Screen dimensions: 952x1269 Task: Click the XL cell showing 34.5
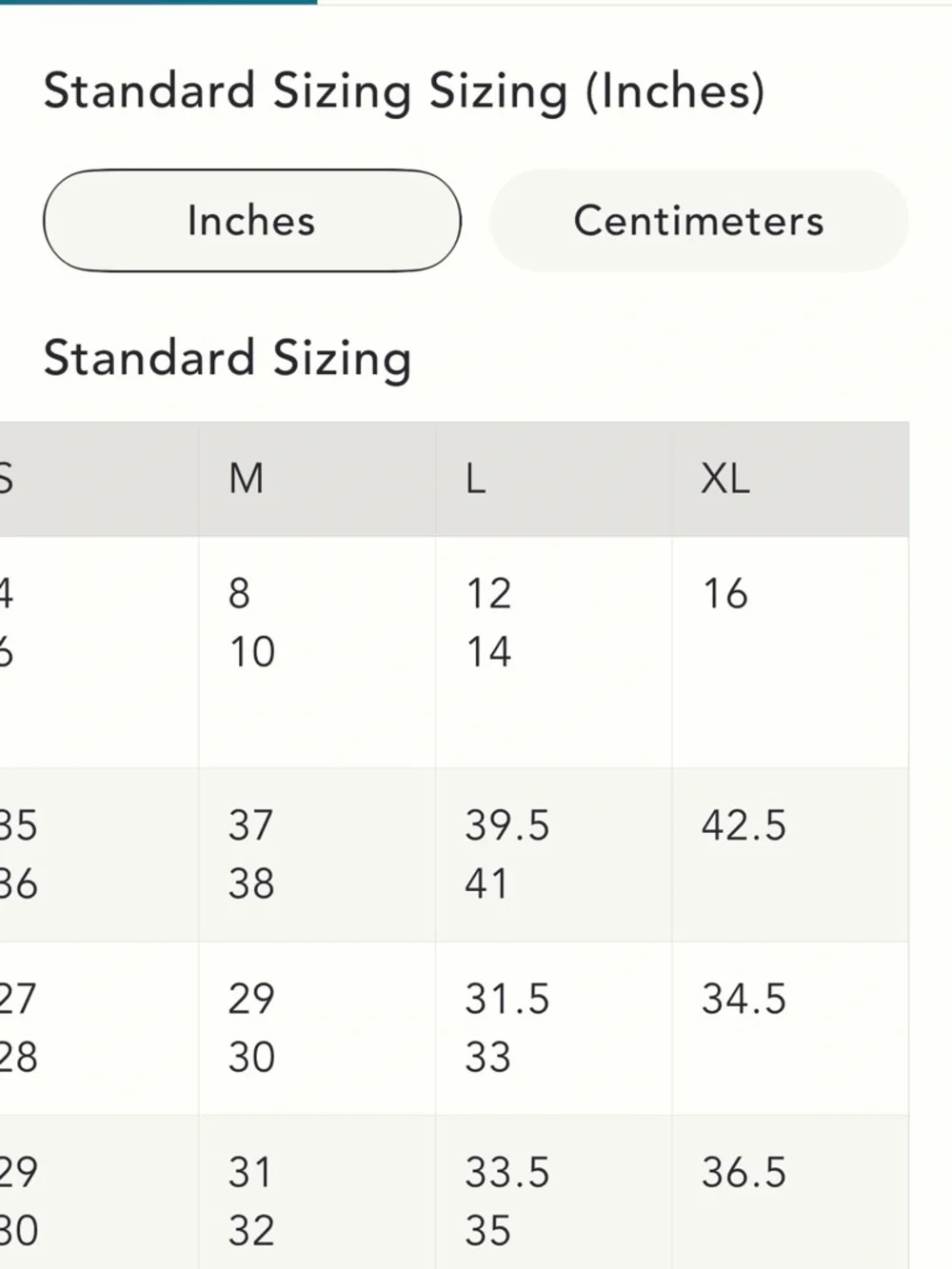click(x=791, y=1028)
